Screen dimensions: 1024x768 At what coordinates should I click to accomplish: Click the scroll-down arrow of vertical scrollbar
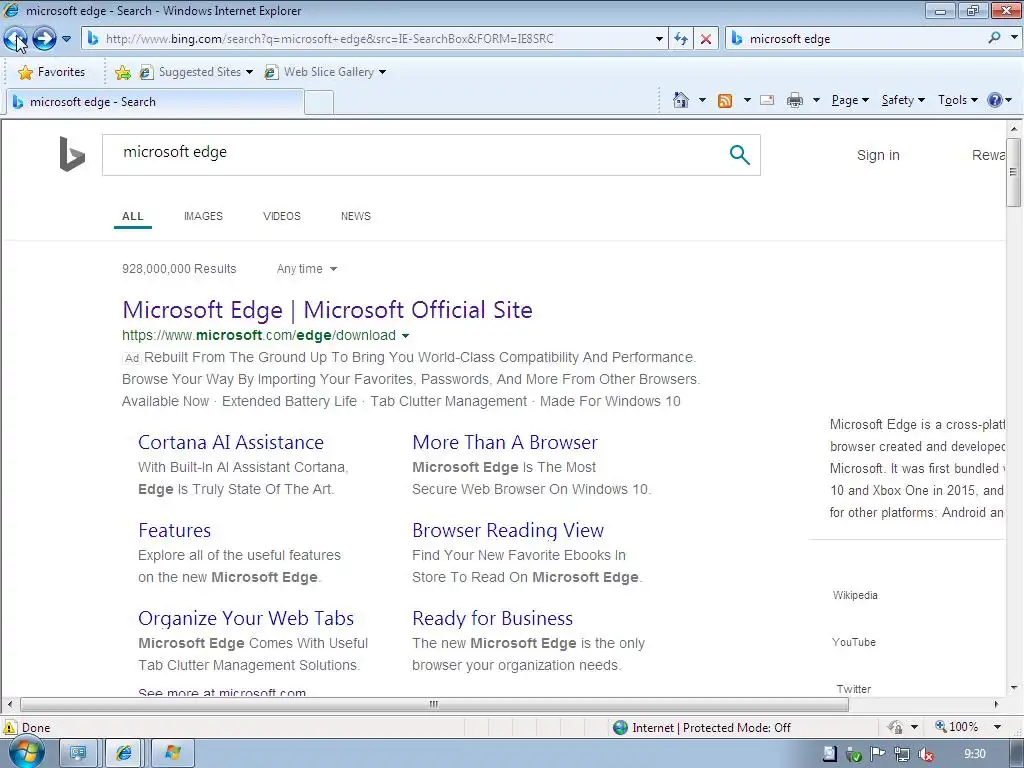point(1013,688)
